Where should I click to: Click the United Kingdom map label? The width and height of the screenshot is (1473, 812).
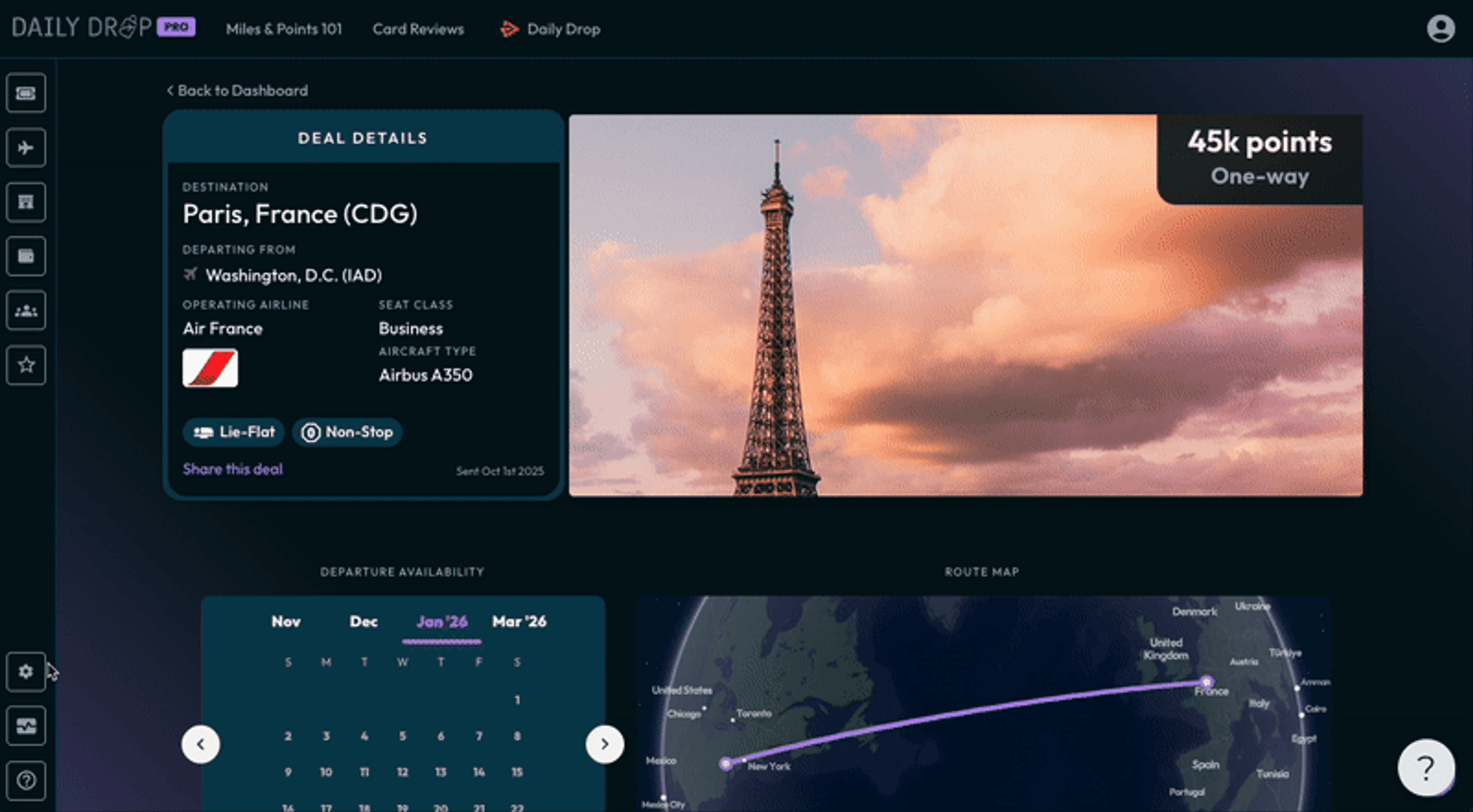pyautogui.click(x=1165, y=649)
